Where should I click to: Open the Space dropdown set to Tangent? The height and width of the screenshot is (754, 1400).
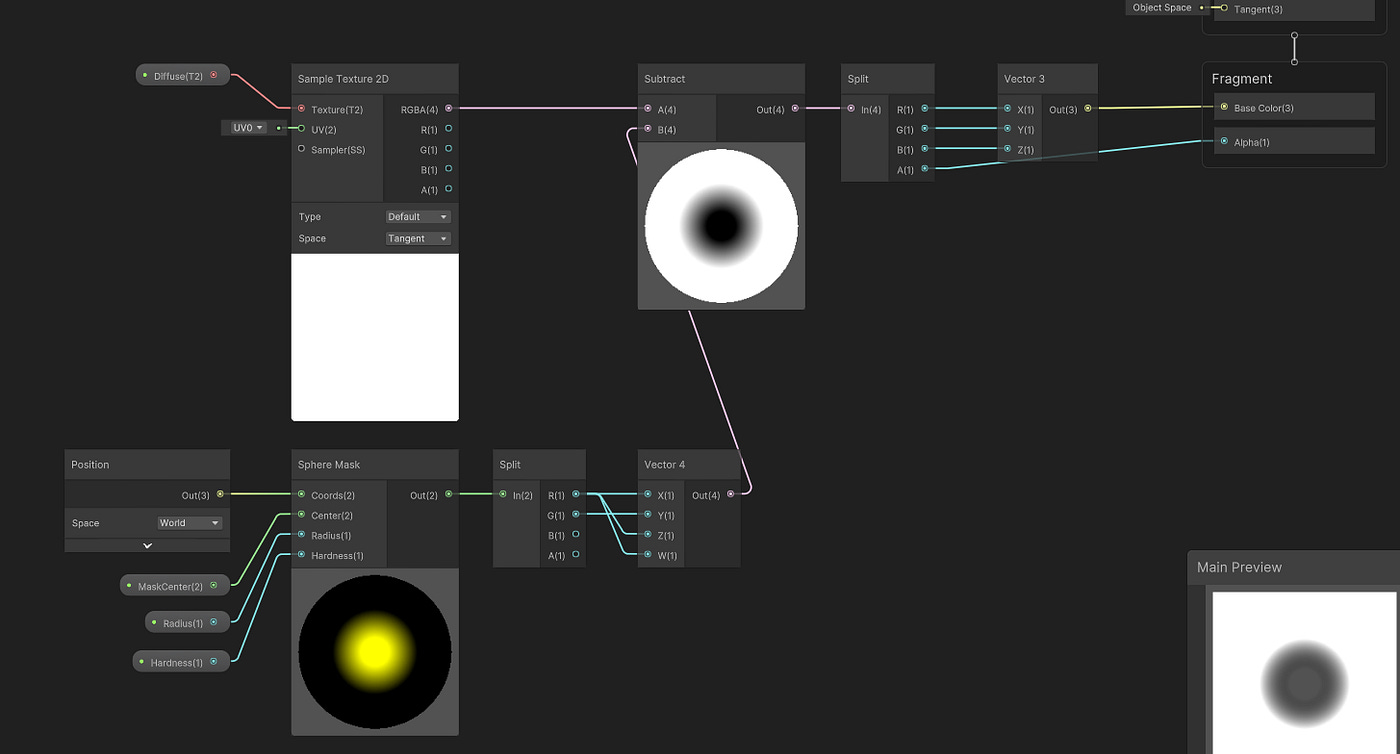[x=418, y=238]
